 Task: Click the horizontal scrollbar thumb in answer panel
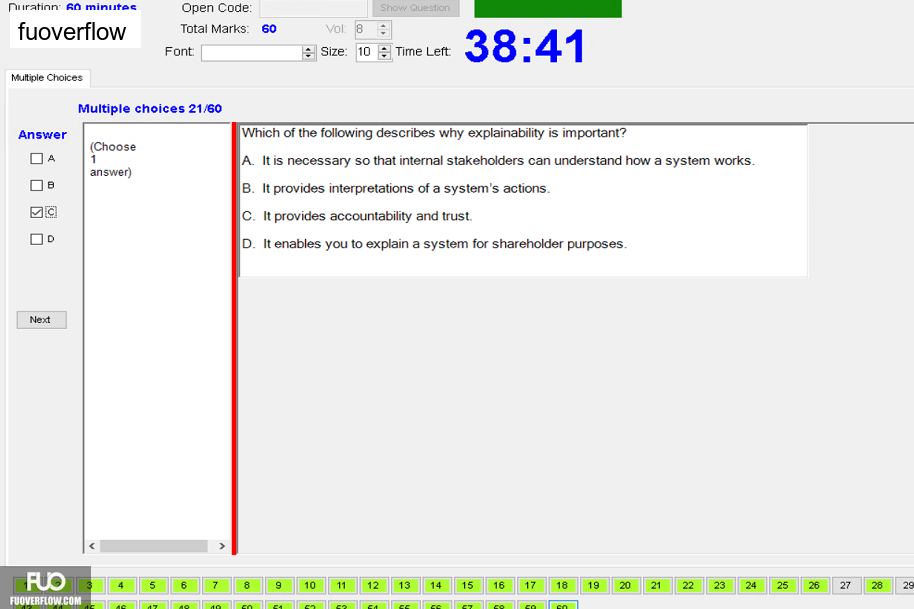[154, 546]
